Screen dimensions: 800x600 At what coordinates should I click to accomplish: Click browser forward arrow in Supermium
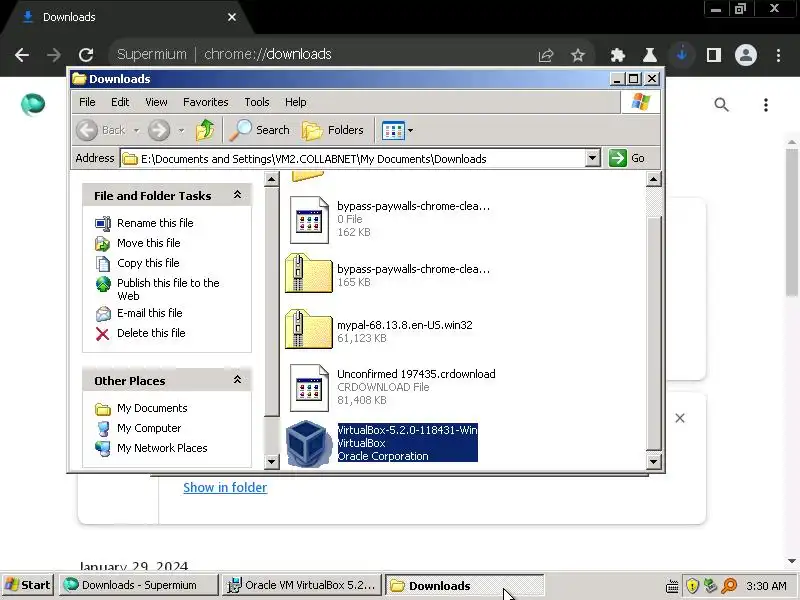[54, 55]
